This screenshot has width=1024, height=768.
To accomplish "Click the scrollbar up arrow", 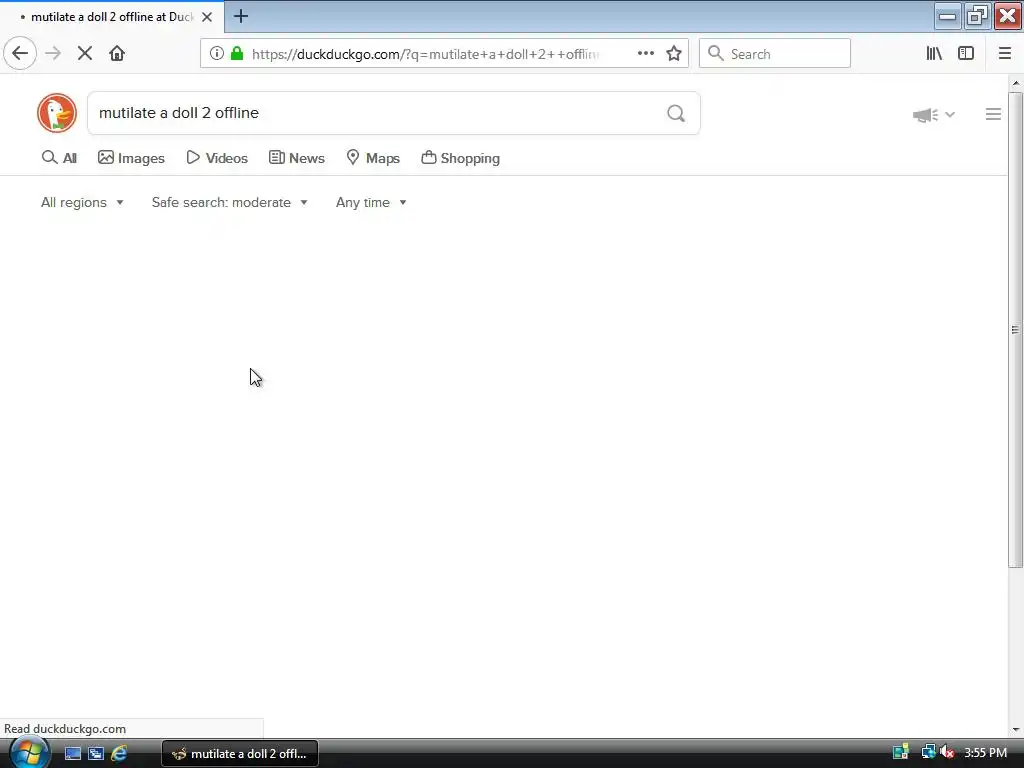I will click(1016, 83).
